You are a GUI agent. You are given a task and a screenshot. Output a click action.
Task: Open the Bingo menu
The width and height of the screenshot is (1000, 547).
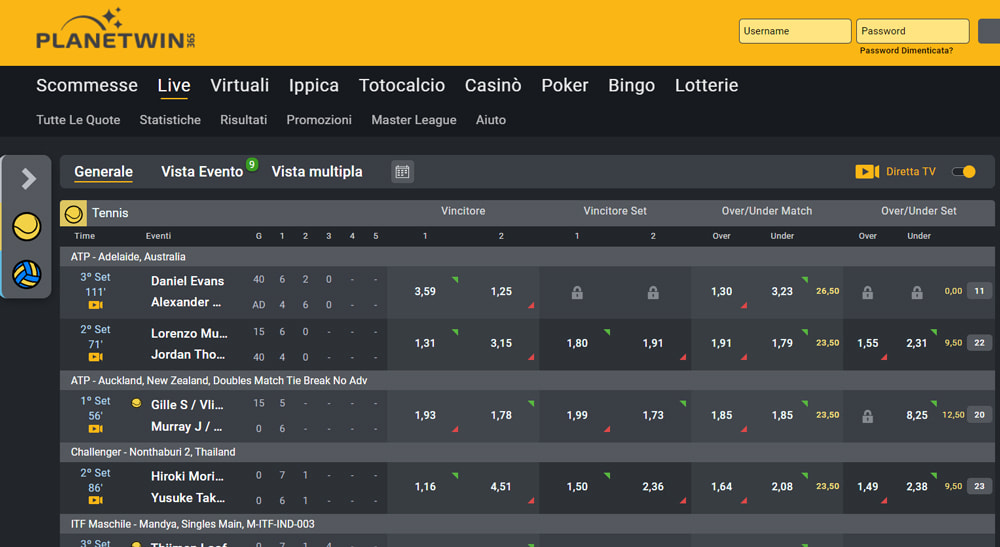[x=631, y=85]
